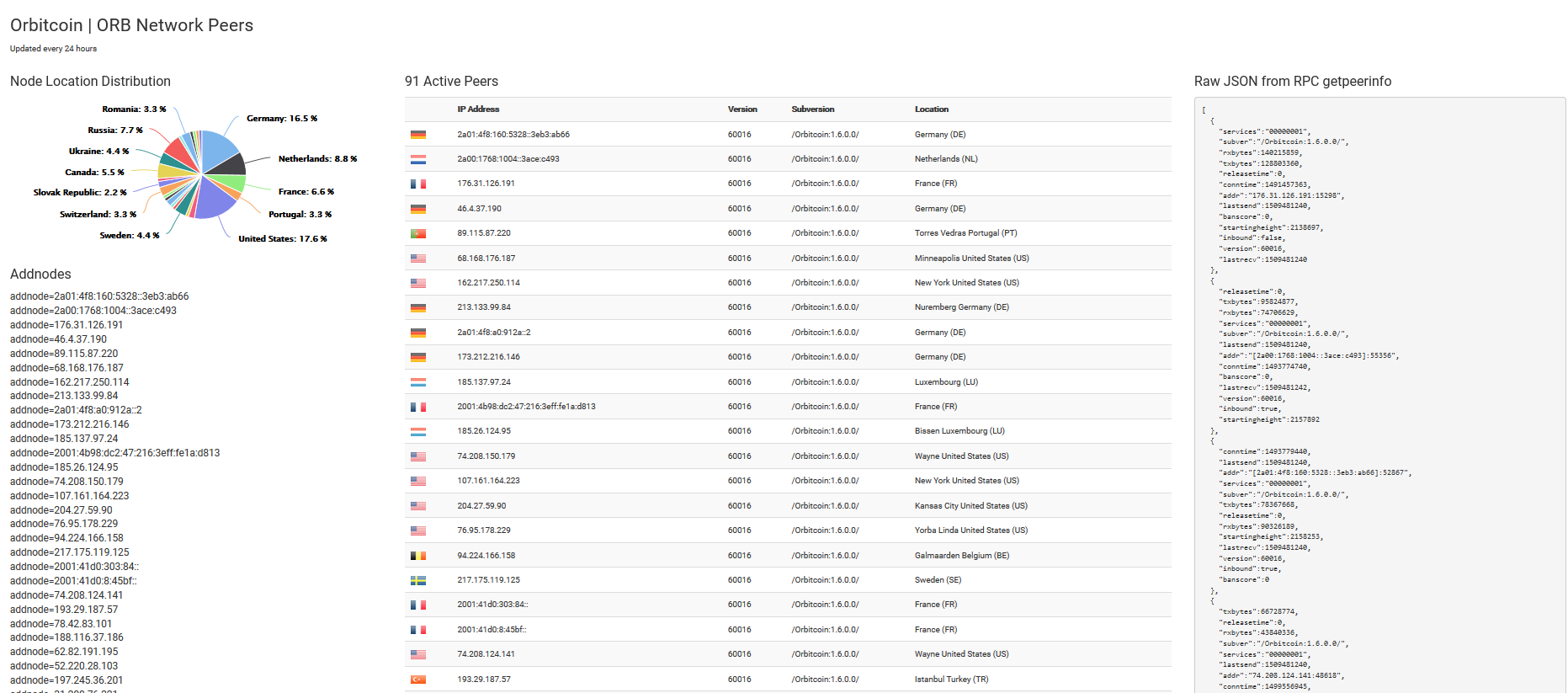
Task: Click the US flag beside 162.217.250.114
Action: [x=418, y=283]
